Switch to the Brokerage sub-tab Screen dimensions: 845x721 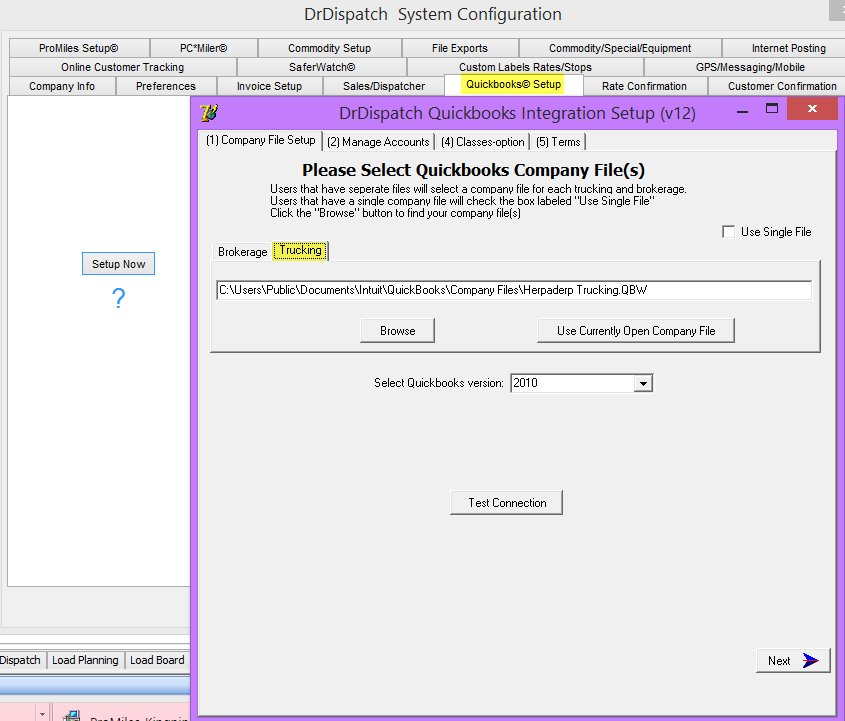pos(243,252)
